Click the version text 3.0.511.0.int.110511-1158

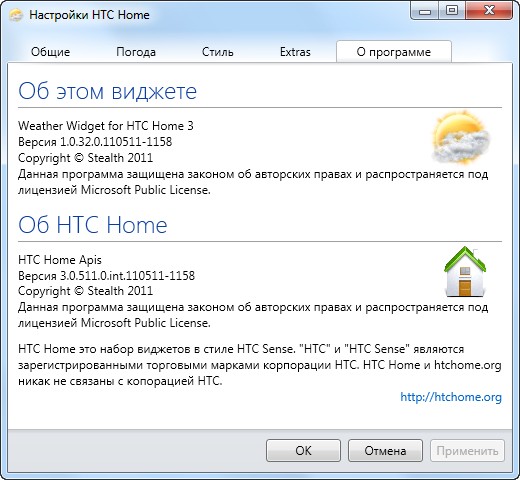coord(127,276)
